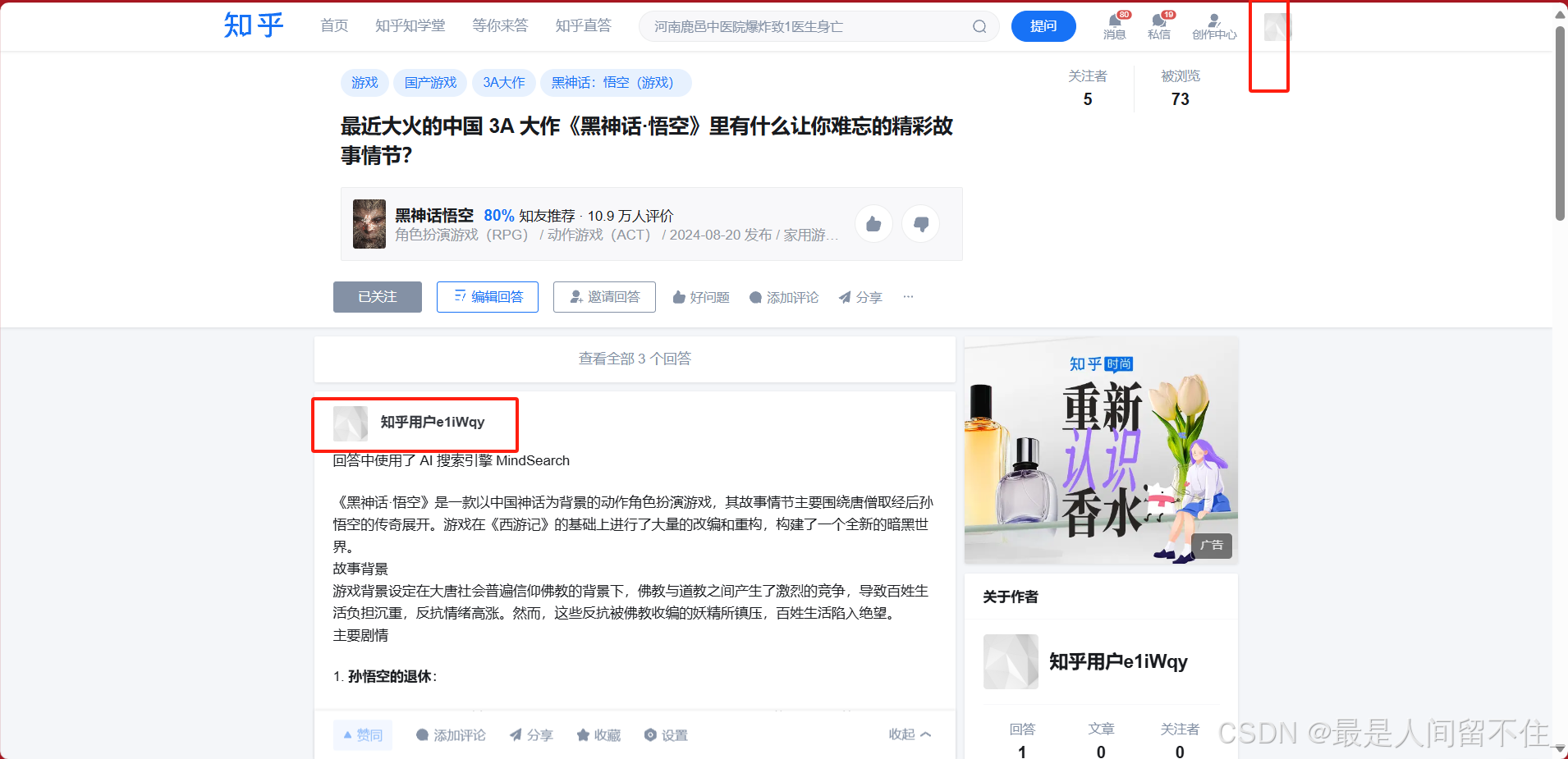The image size is (1568, 759).
Task: Select the 国产游戏 topic tag
Action: 431,83
